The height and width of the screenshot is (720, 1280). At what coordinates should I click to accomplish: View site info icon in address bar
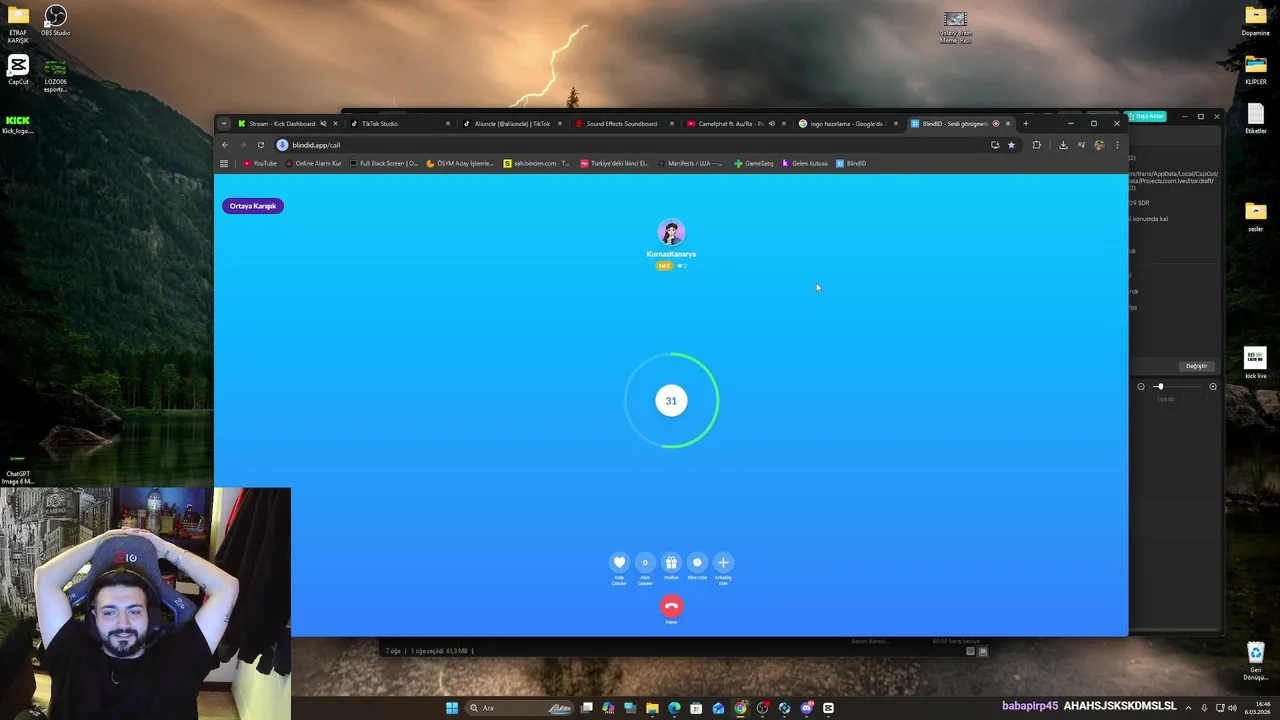[282, 145]
